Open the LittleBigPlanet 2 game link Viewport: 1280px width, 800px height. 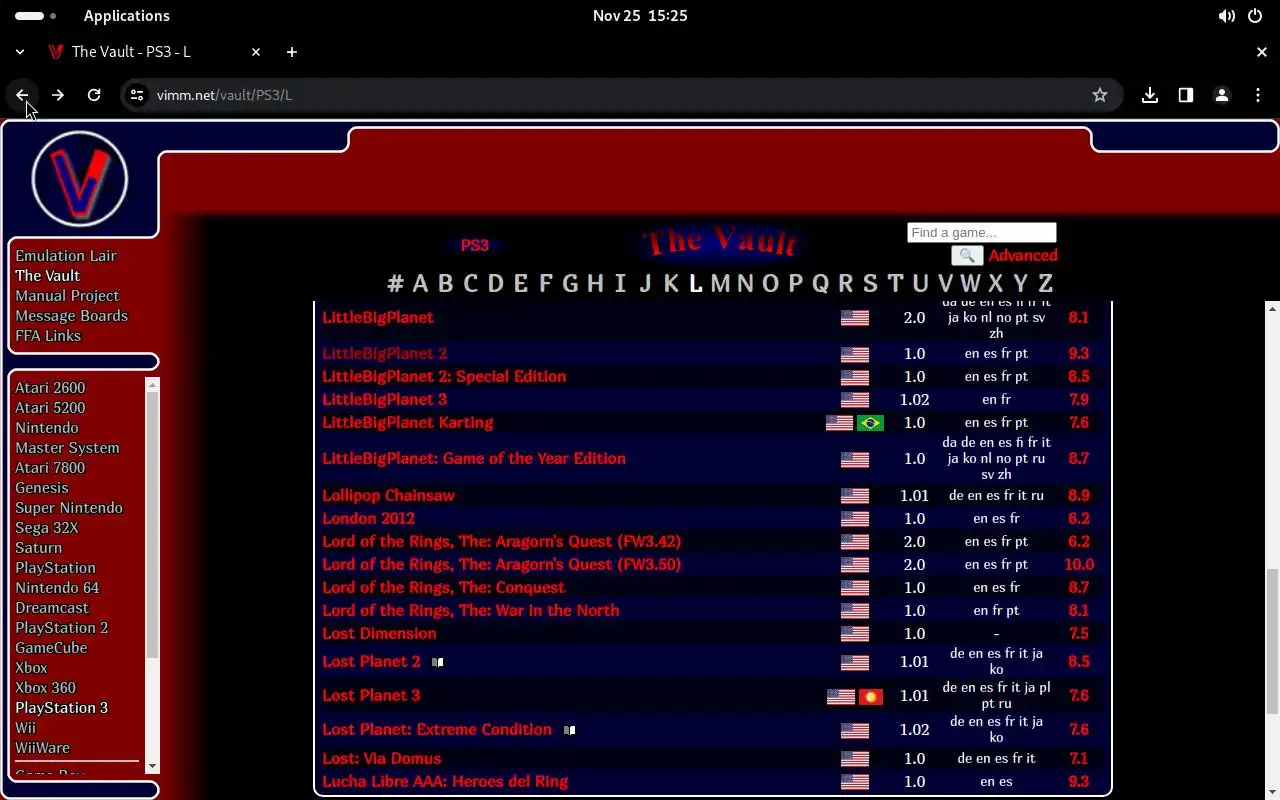pyautogui.click(x=385, y=354)
